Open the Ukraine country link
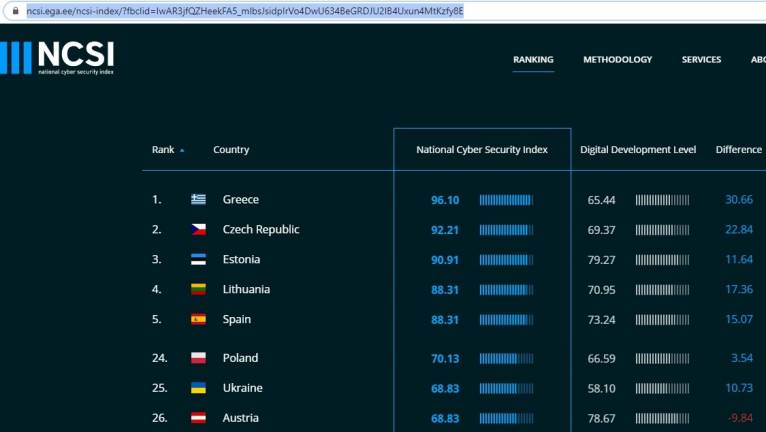 click(243, 388)
